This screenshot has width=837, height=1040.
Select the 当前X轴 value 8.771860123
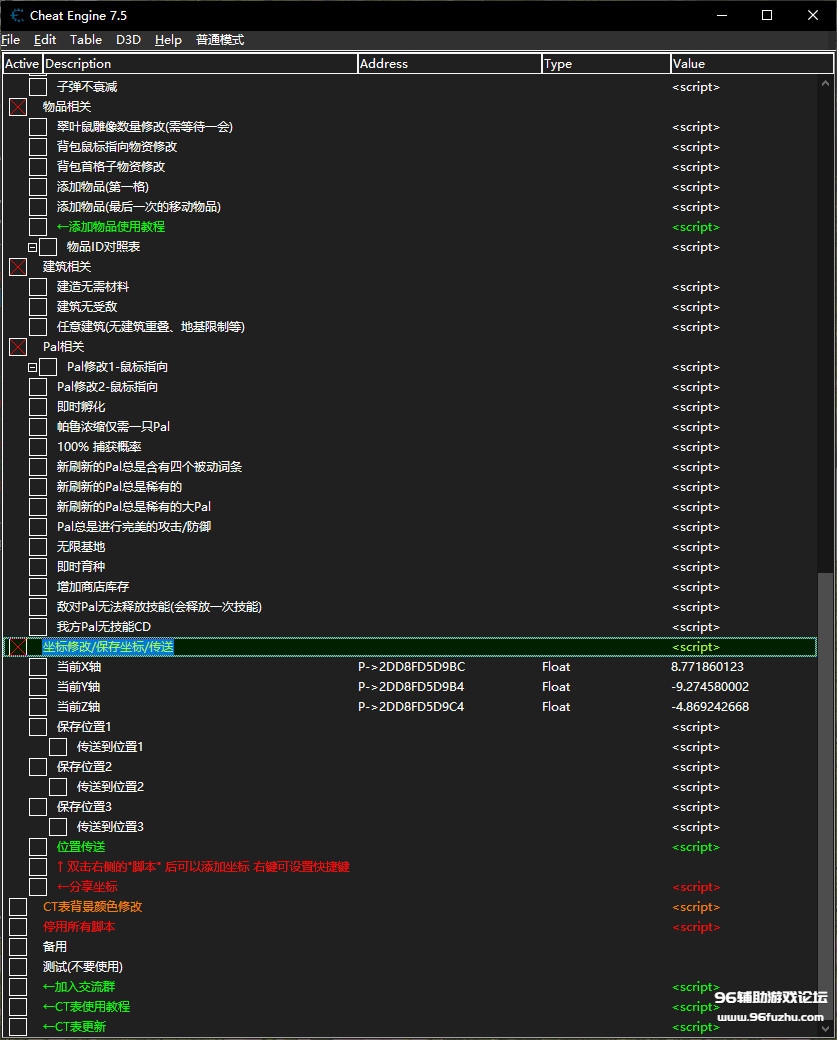click(707, 667)
